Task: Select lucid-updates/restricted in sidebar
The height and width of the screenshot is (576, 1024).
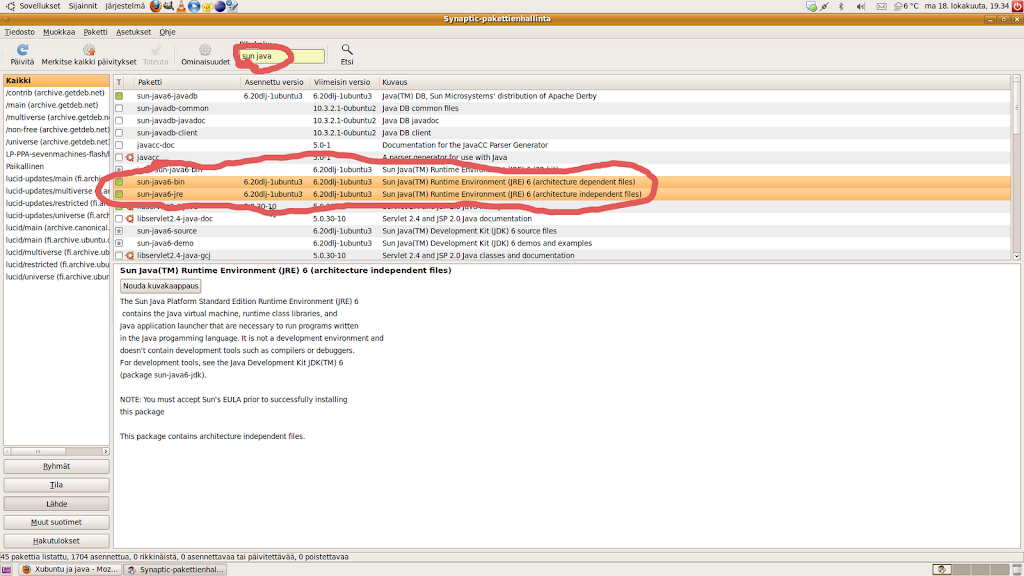Action: pyautogui.click(x=57, y=203)
